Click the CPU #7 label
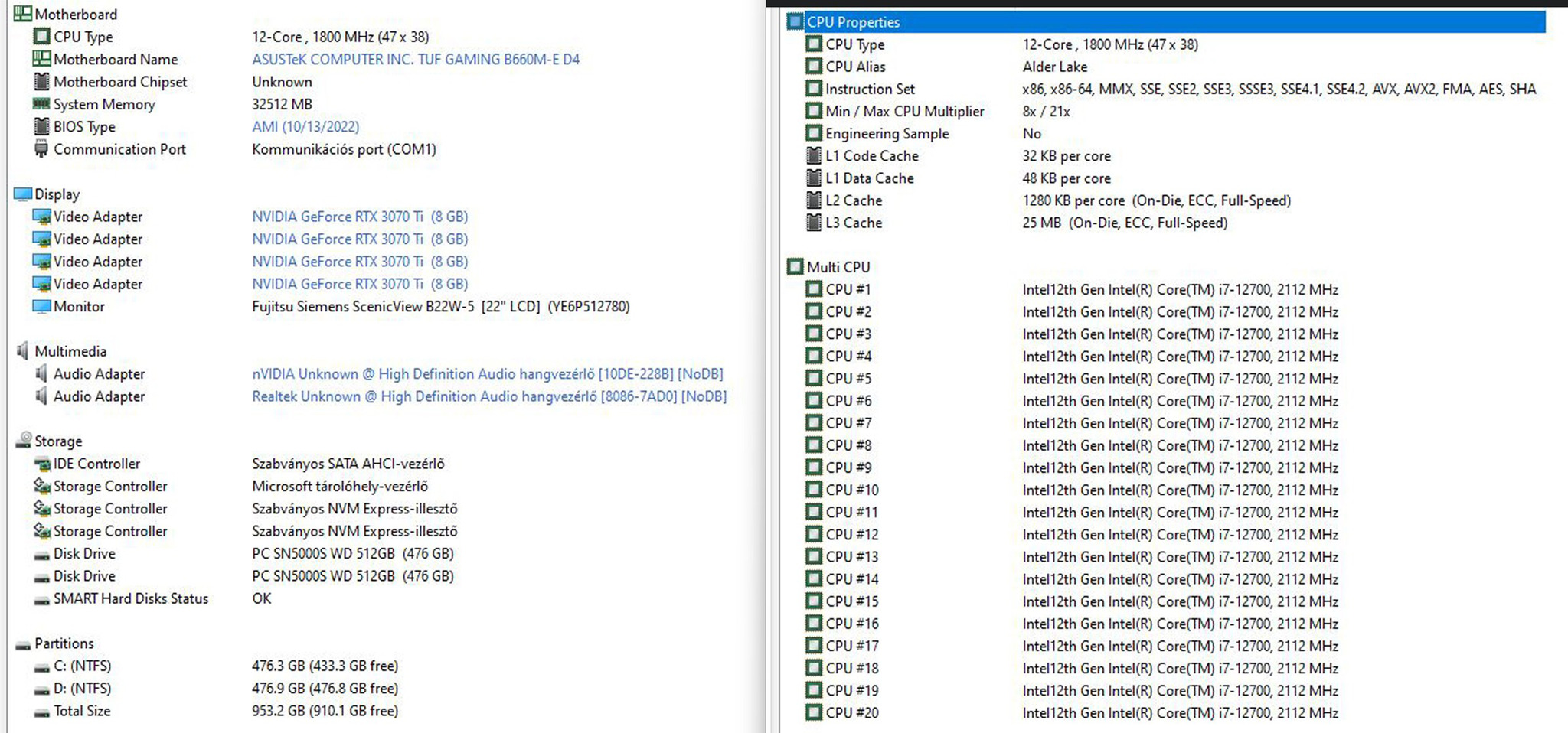 pos(848,422)
